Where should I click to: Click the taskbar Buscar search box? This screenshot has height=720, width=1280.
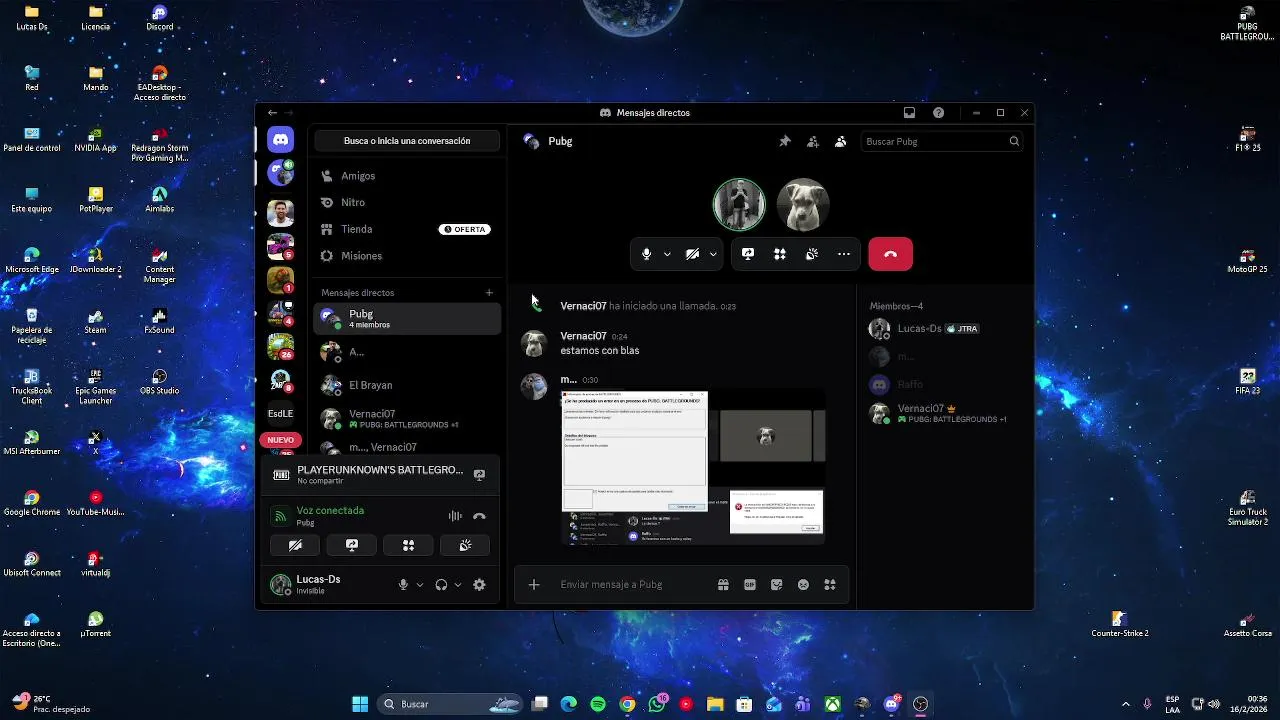[452, 704]
